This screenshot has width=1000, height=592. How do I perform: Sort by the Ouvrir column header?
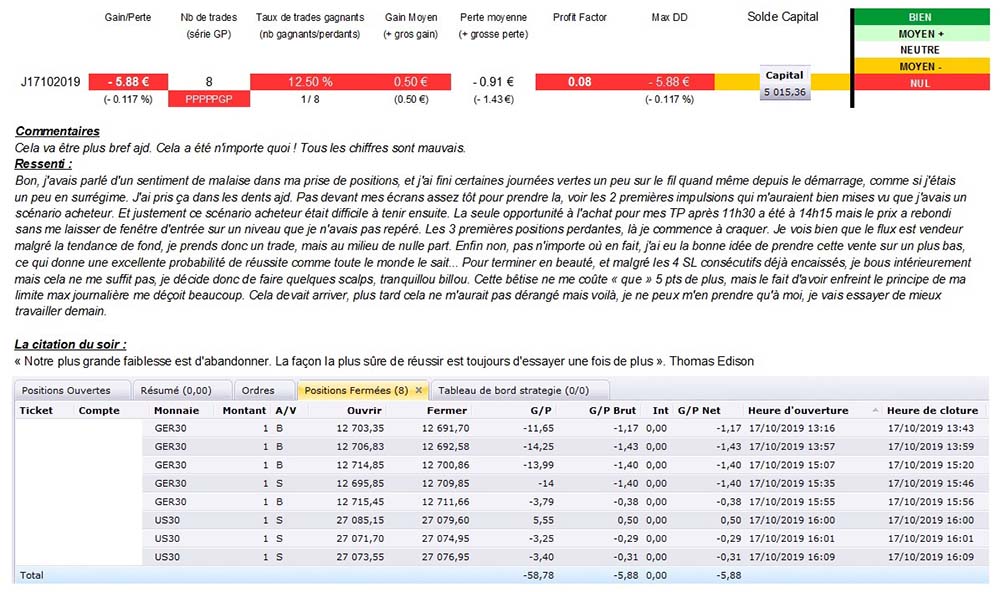pyautogui.click(x=364, y=410)
